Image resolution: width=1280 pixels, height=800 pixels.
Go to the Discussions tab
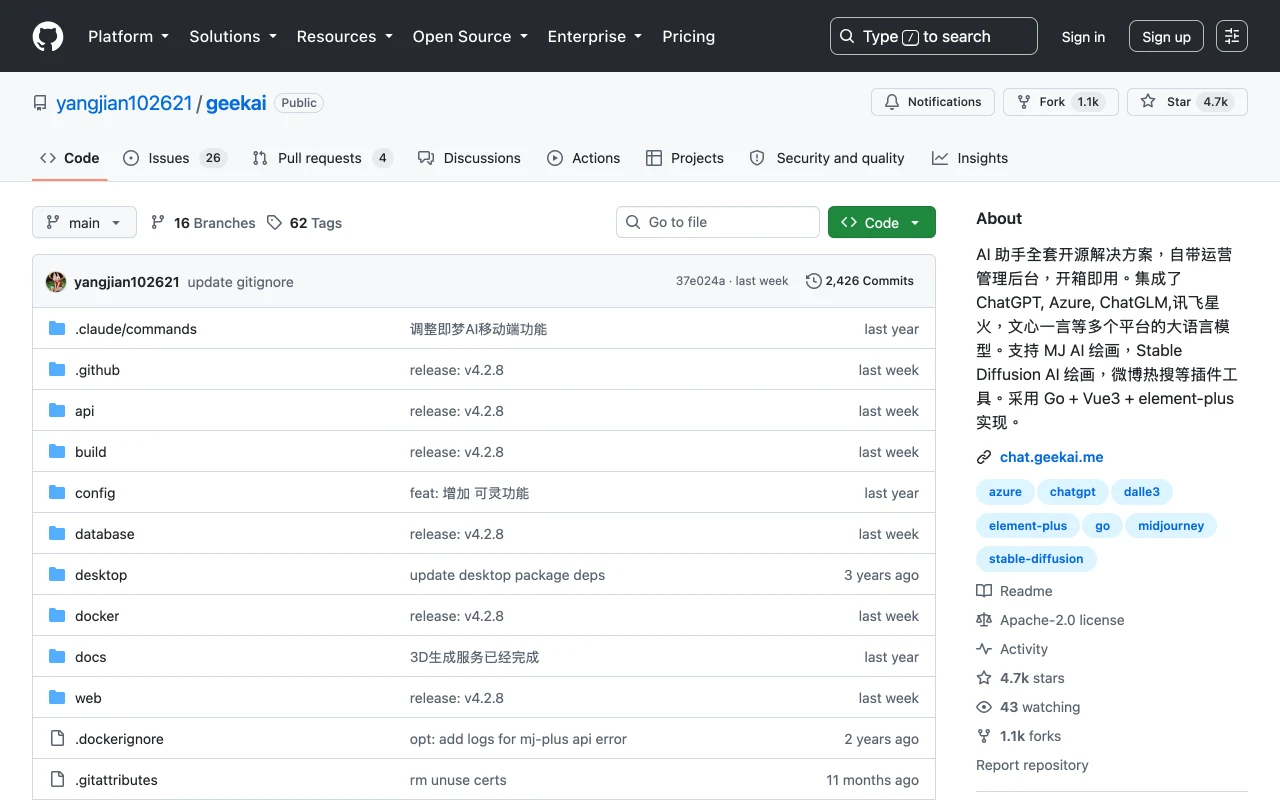[x=469, y=158]
